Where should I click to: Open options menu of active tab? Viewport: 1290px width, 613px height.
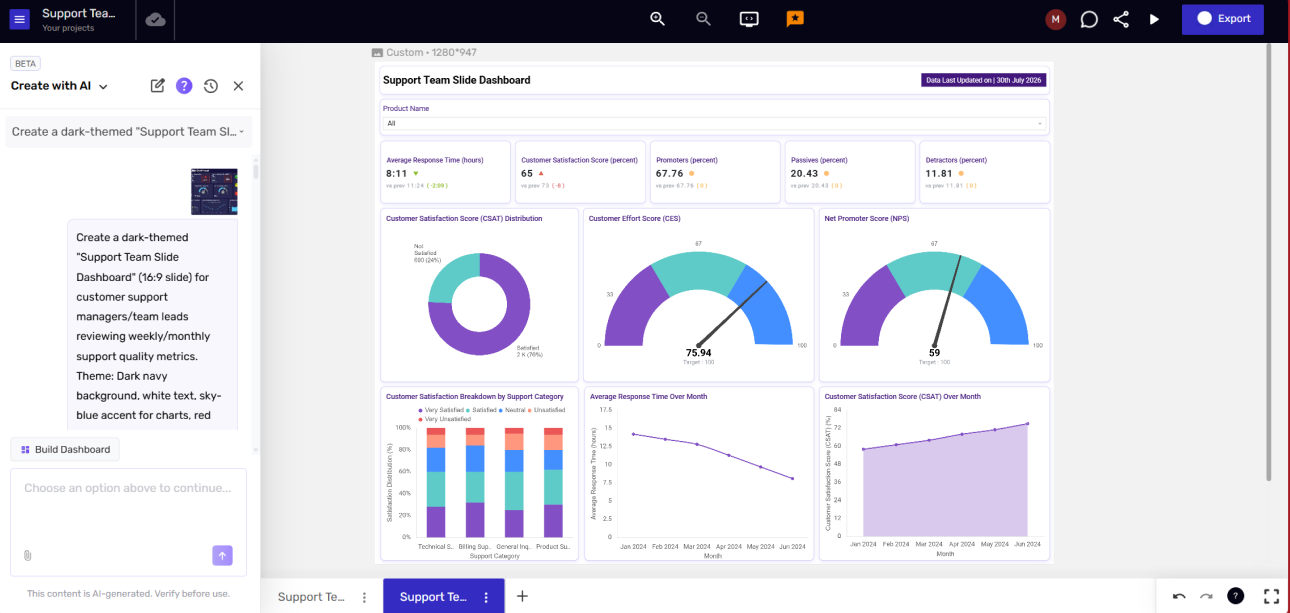(486, 597)
